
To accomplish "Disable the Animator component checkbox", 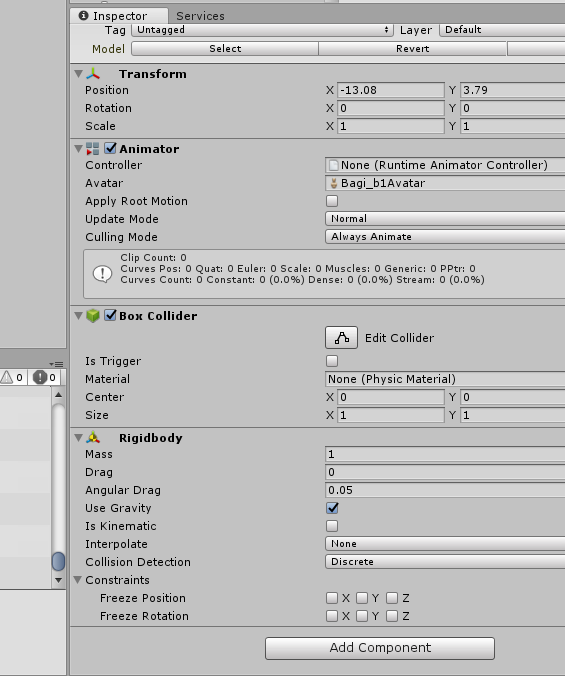I will click(x=110, y=148).
